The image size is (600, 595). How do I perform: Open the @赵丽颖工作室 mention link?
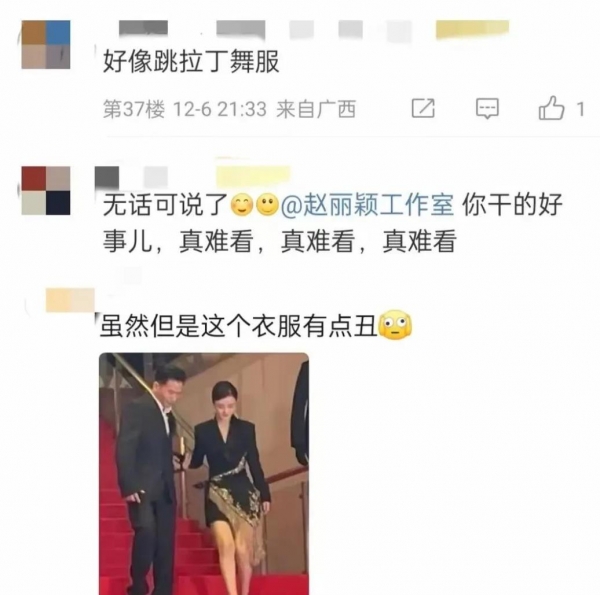click(x=367, y=205)
